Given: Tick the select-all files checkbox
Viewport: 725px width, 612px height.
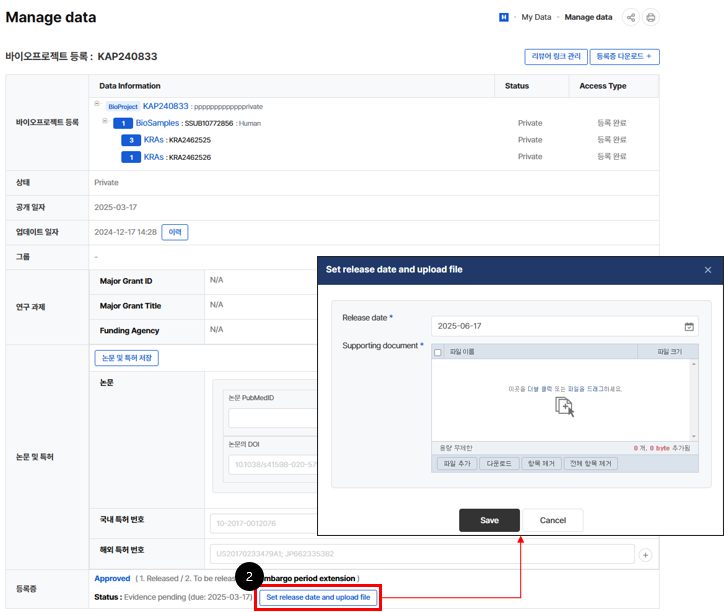Looking at the screenshot, I should point(438,352).
